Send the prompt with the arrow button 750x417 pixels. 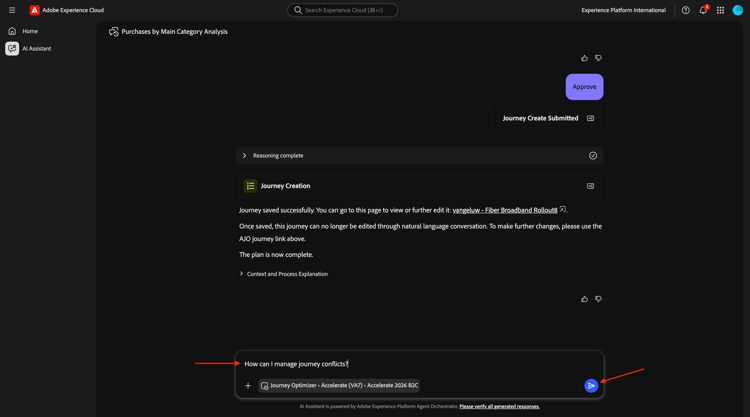point(591,385)
